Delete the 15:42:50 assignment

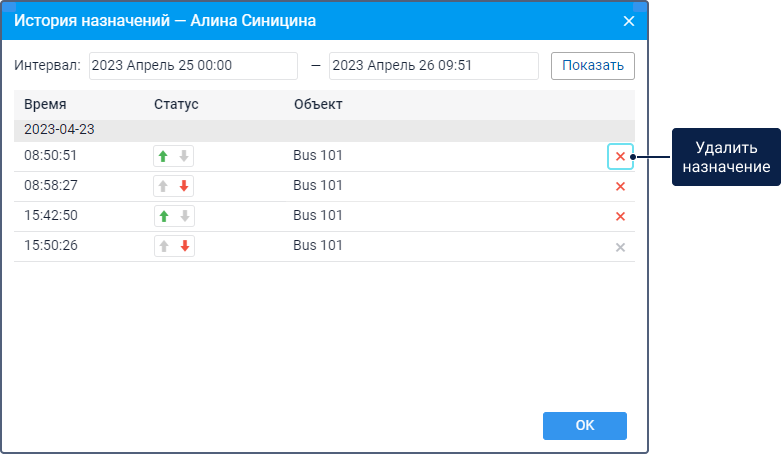(620, 216)
